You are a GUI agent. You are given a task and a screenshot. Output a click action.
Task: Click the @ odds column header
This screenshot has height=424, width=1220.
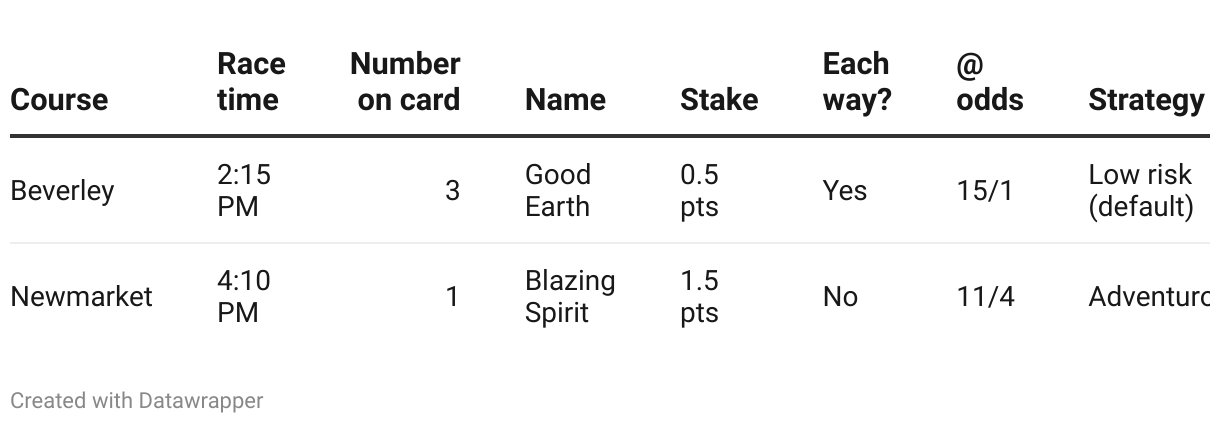coord(989,82)
